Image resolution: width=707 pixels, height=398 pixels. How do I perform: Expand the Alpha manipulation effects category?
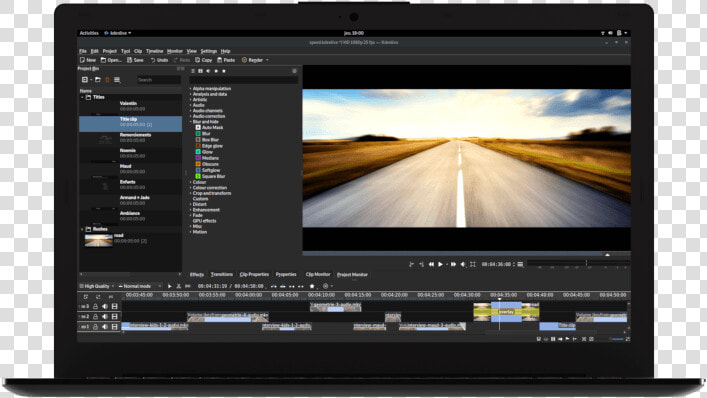(191, 89)
